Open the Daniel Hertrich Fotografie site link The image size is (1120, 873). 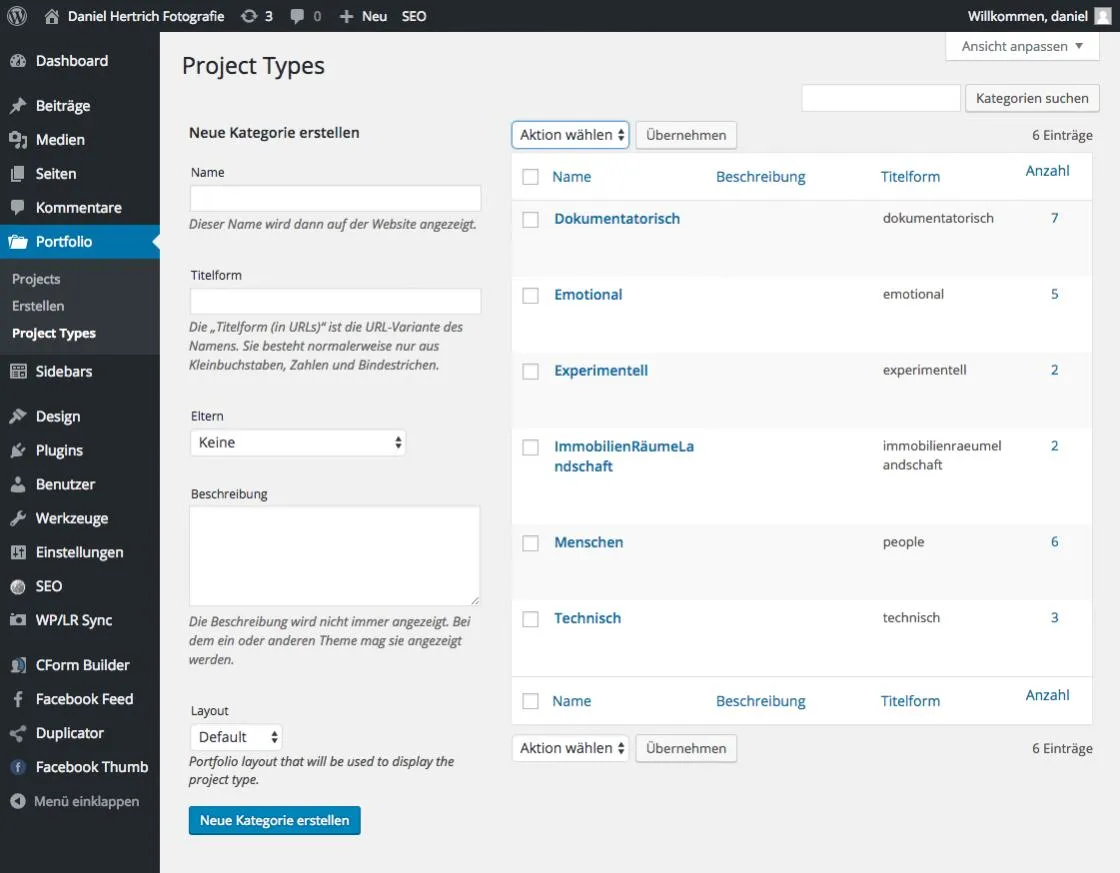(x=146, y=16)
